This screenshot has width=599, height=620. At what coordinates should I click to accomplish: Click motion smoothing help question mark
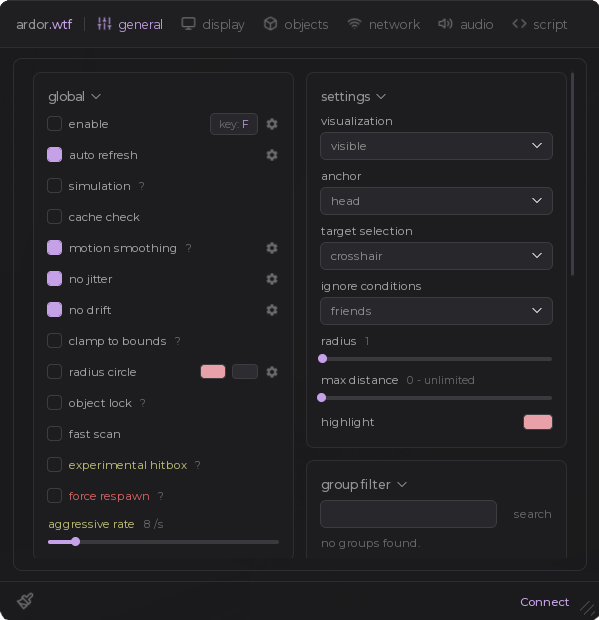click(189, 248)
